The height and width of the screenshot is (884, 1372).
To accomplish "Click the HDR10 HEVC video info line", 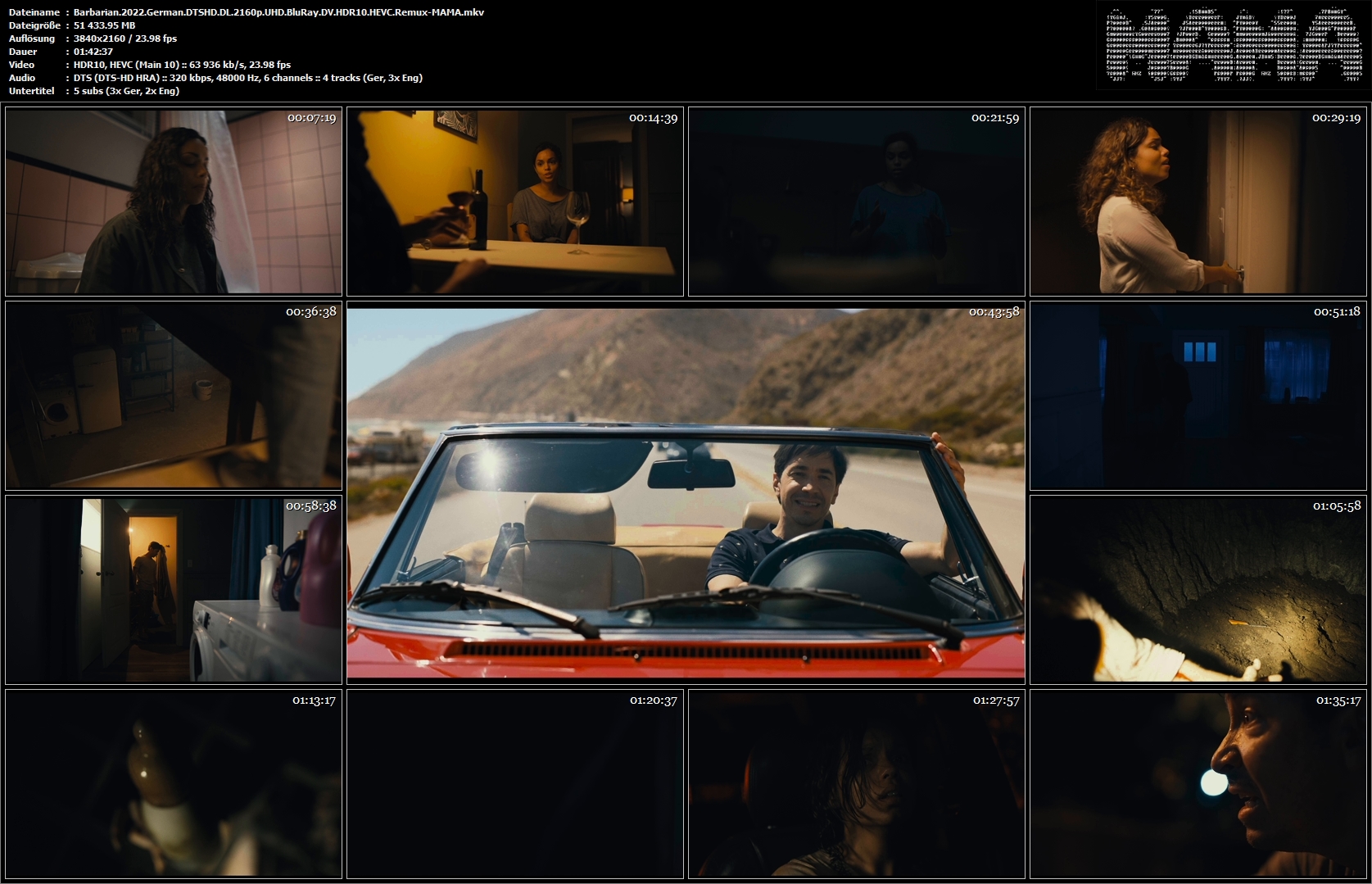I will pos(182,65).
